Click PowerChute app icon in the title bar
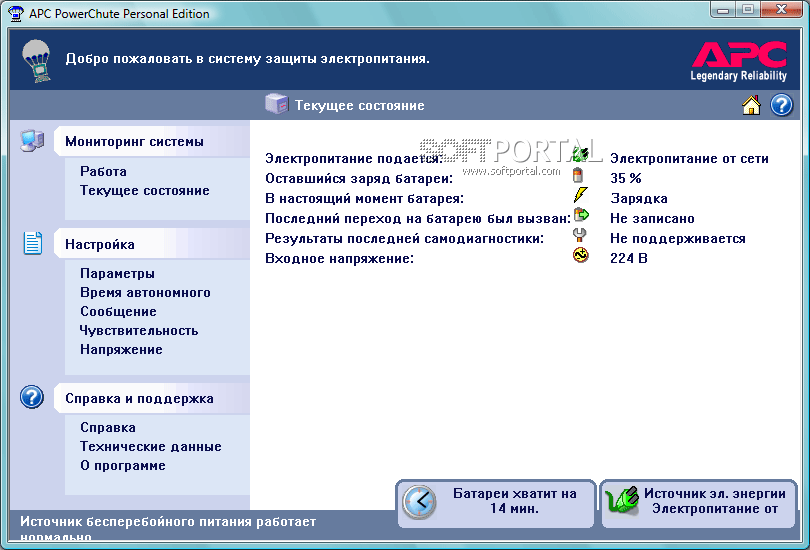 click(x=16, y=13)
